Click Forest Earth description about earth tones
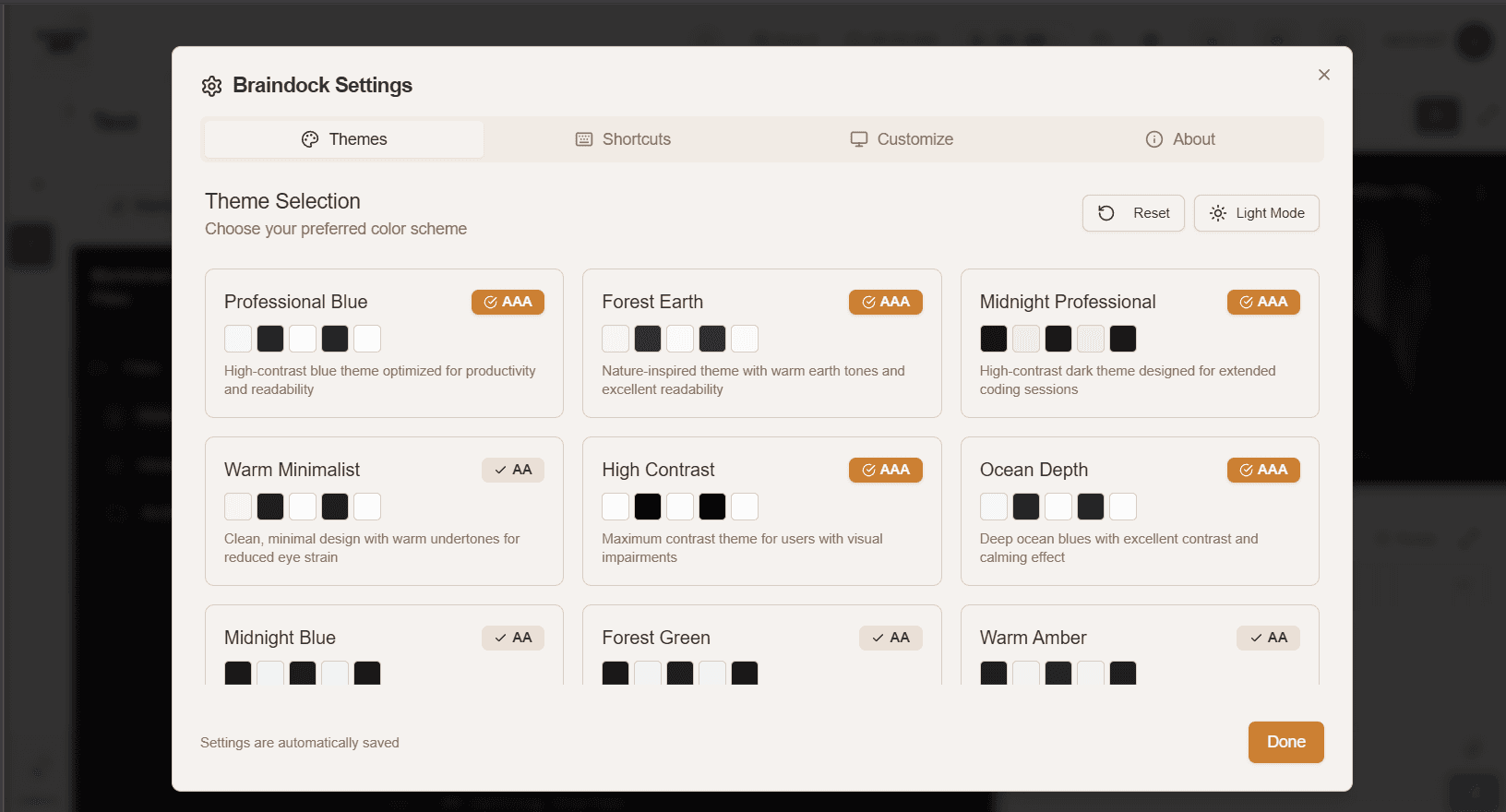This screenshot has width=1506, height=812. 753,380
